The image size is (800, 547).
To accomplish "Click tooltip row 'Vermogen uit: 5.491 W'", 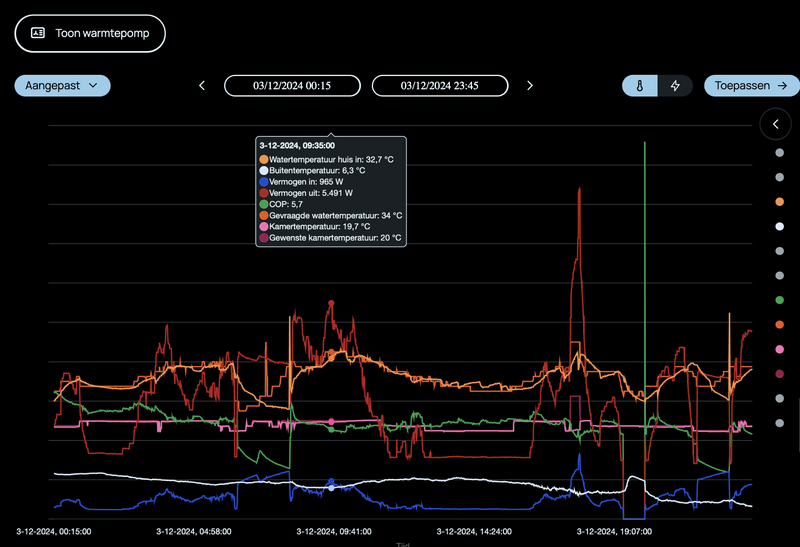I will [x=306, y=193].
